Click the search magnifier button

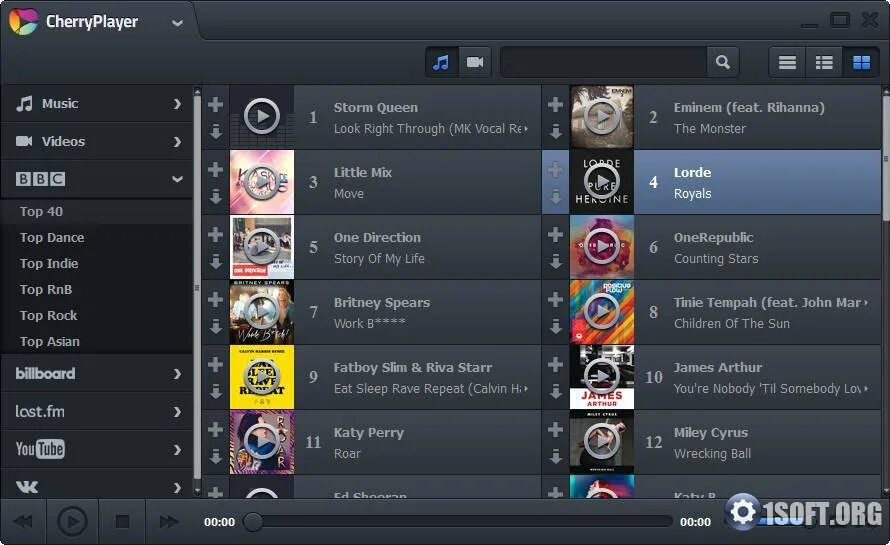[x=723, y=62]
